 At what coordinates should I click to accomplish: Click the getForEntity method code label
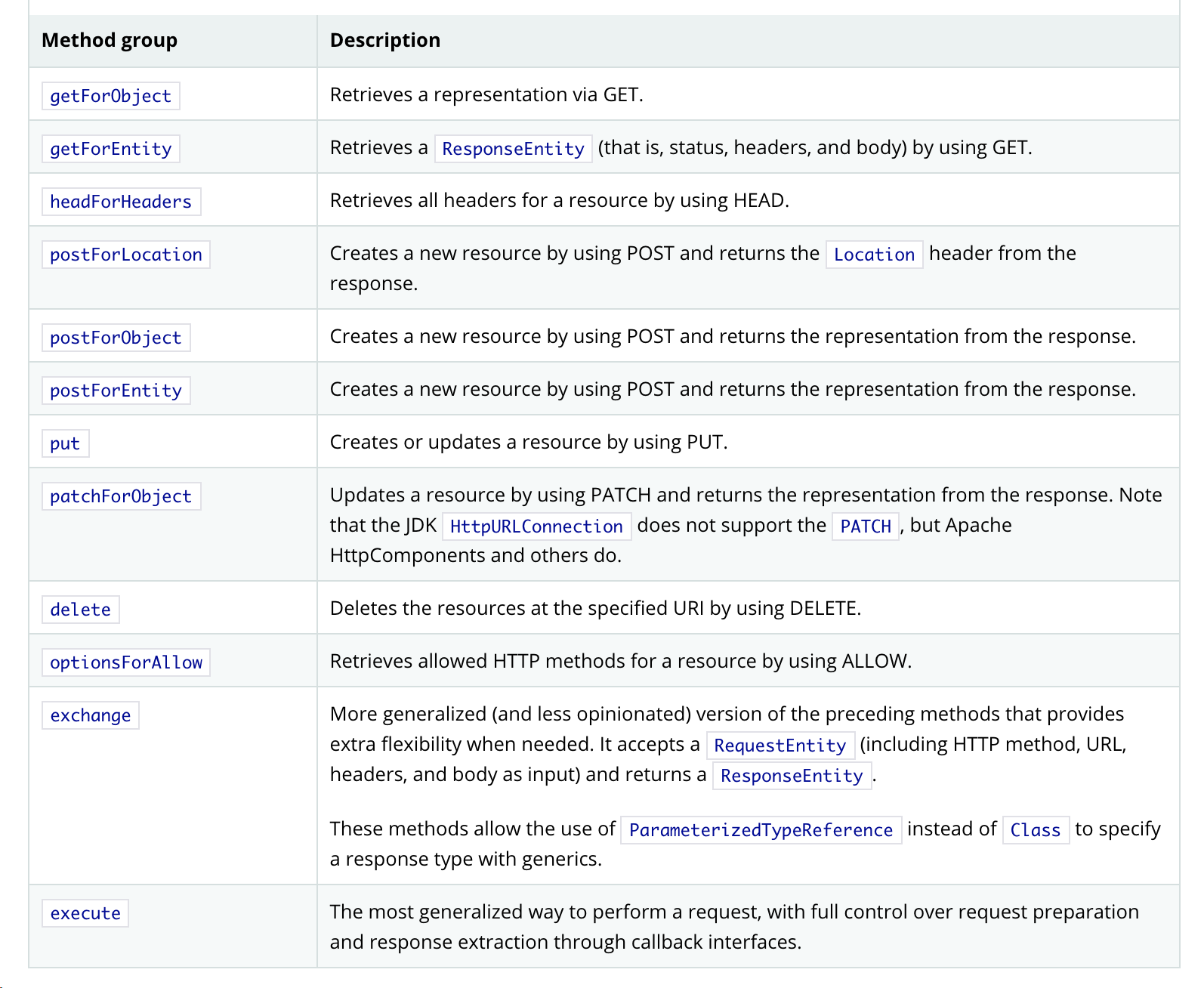click(x=110, y=149)
